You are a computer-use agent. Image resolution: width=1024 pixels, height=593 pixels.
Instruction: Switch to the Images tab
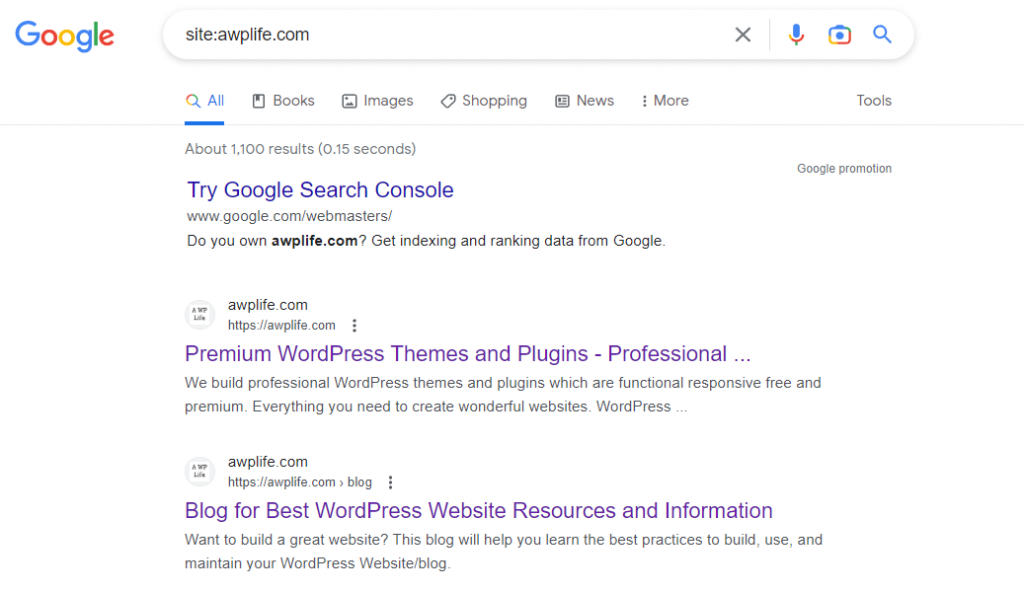[377, 101]
